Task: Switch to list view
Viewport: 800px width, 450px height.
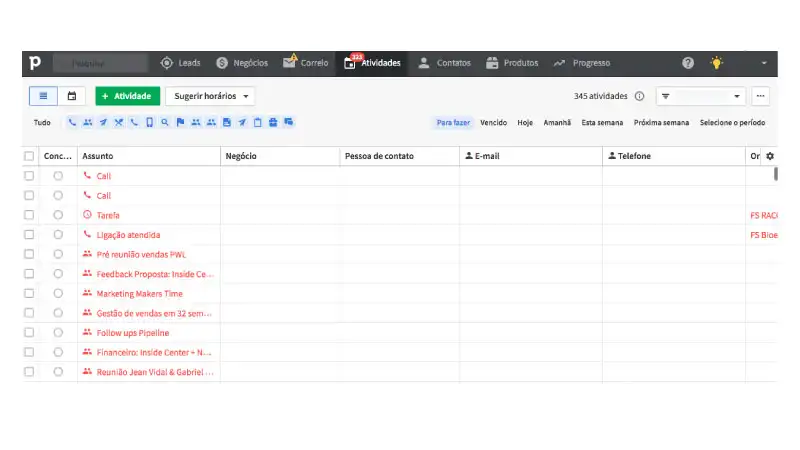Action: tap(44, 96)
